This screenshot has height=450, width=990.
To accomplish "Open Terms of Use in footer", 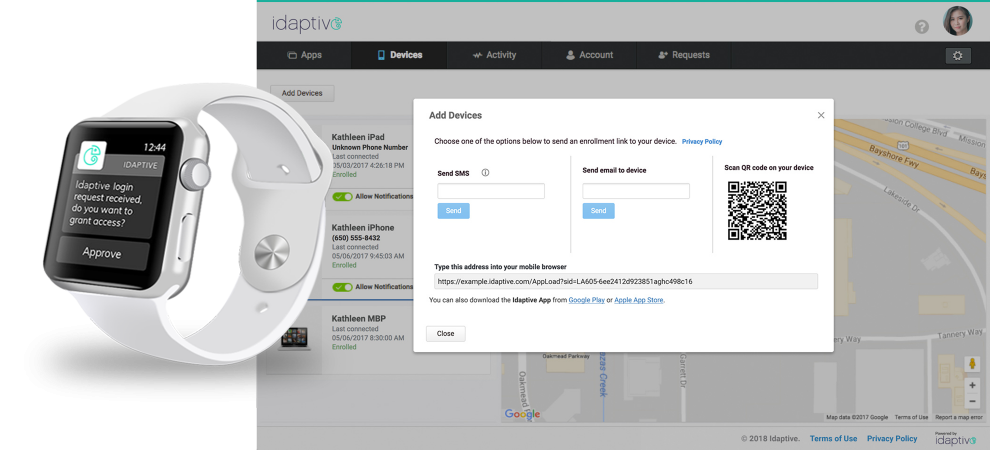I will point(833,439).
